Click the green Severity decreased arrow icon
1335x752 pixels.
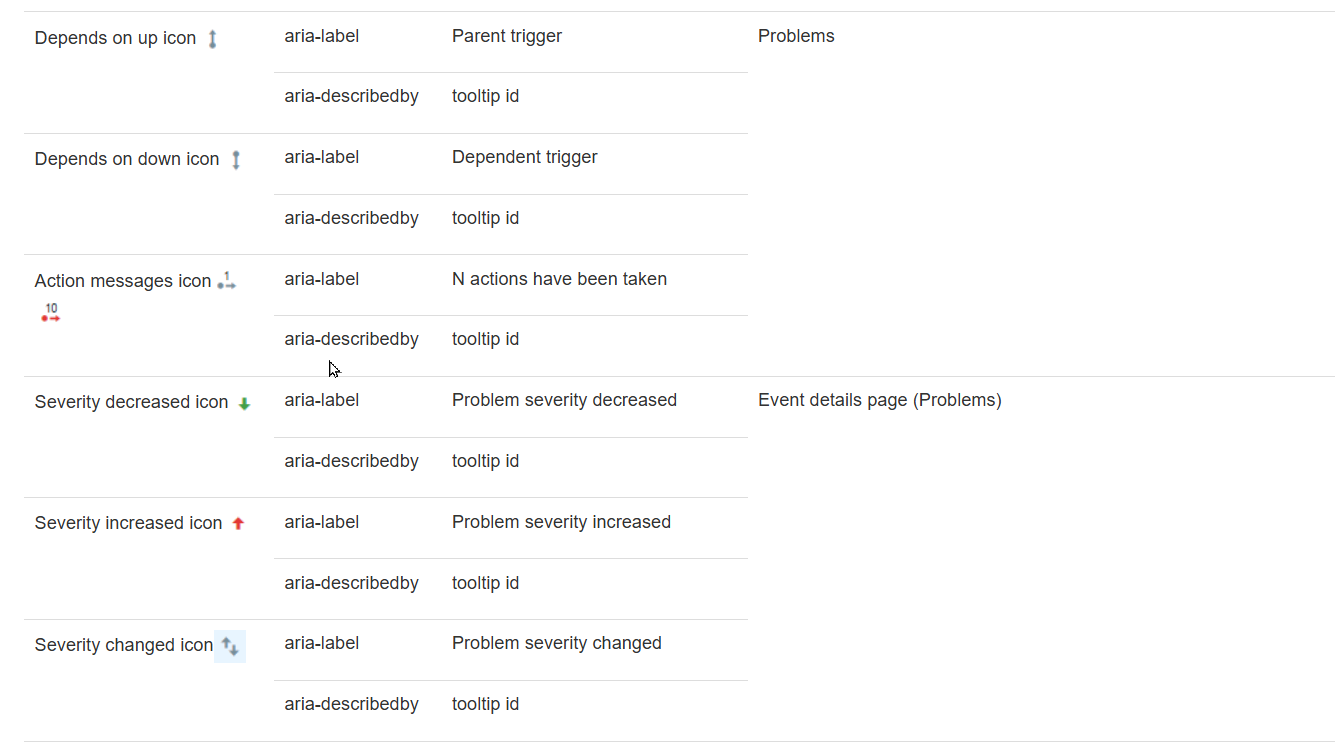[244, 404]
